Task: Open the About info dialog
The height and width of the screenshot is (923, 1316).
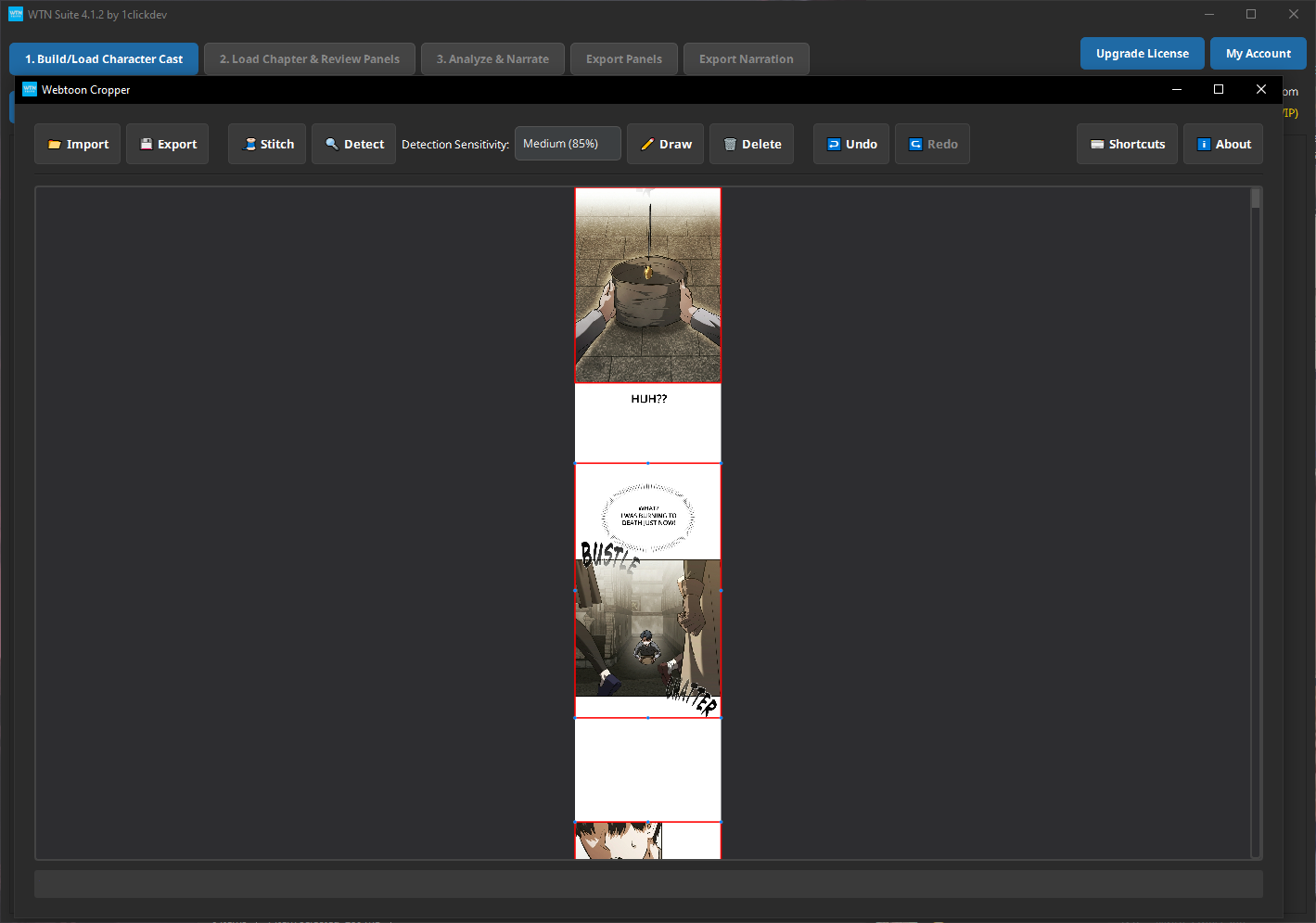Action: [x=1222, y=144]
